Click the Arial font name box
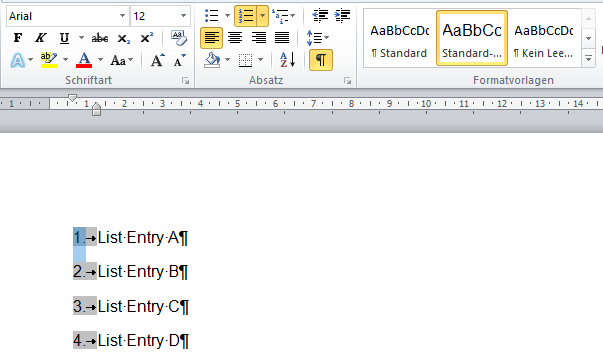Screen dimensions: 603x364 pos(63,16)
